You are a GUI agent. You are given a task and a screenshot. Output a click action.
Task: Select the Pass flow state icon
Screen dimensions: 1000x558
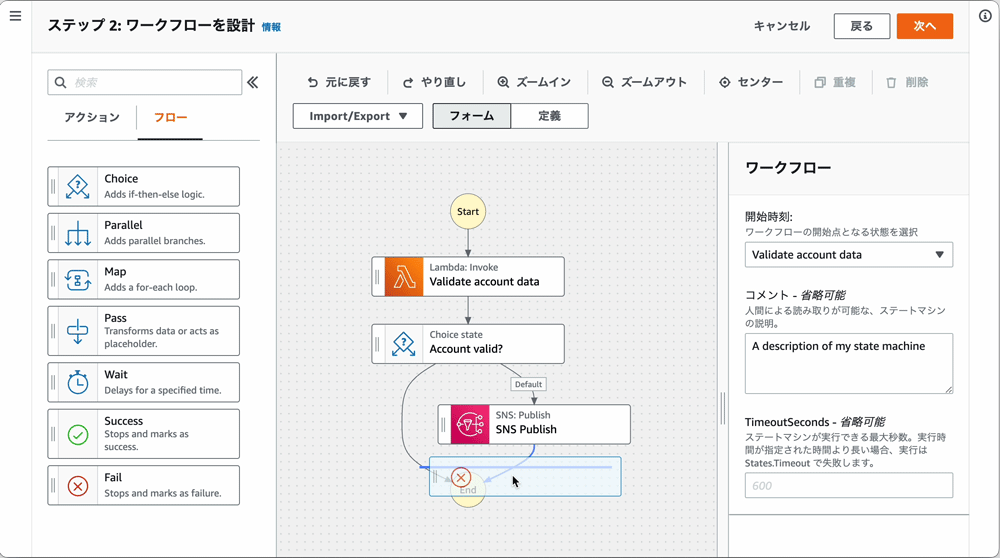[78, 330]
